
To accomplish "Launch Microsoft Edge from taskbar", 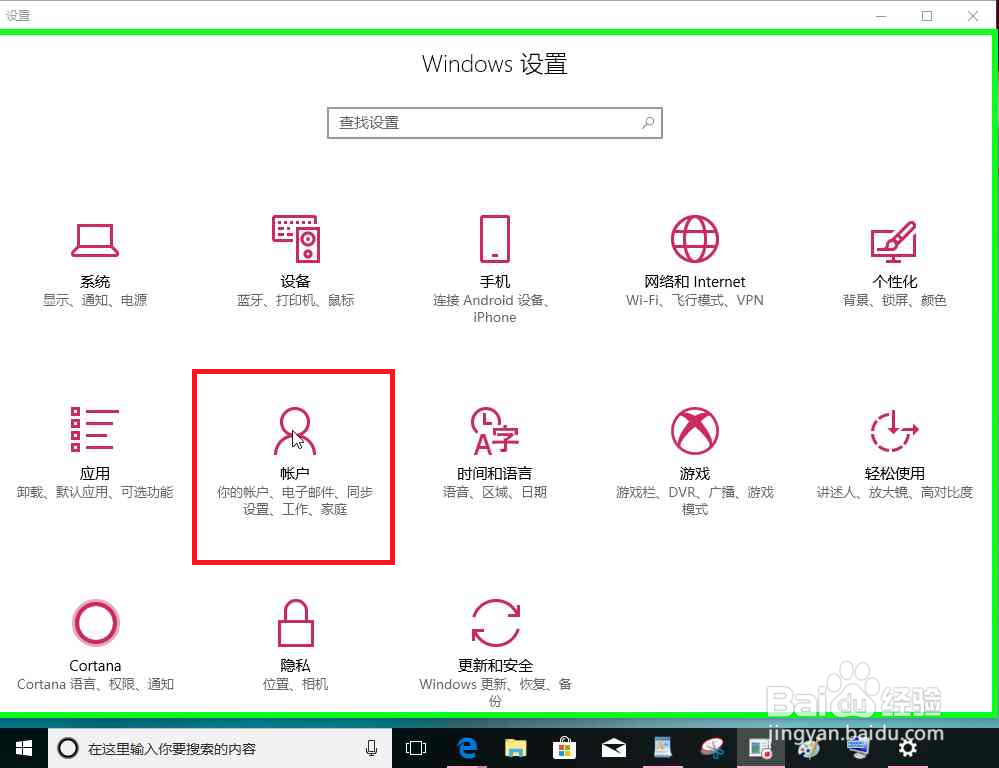I will (x=467, y=748).
